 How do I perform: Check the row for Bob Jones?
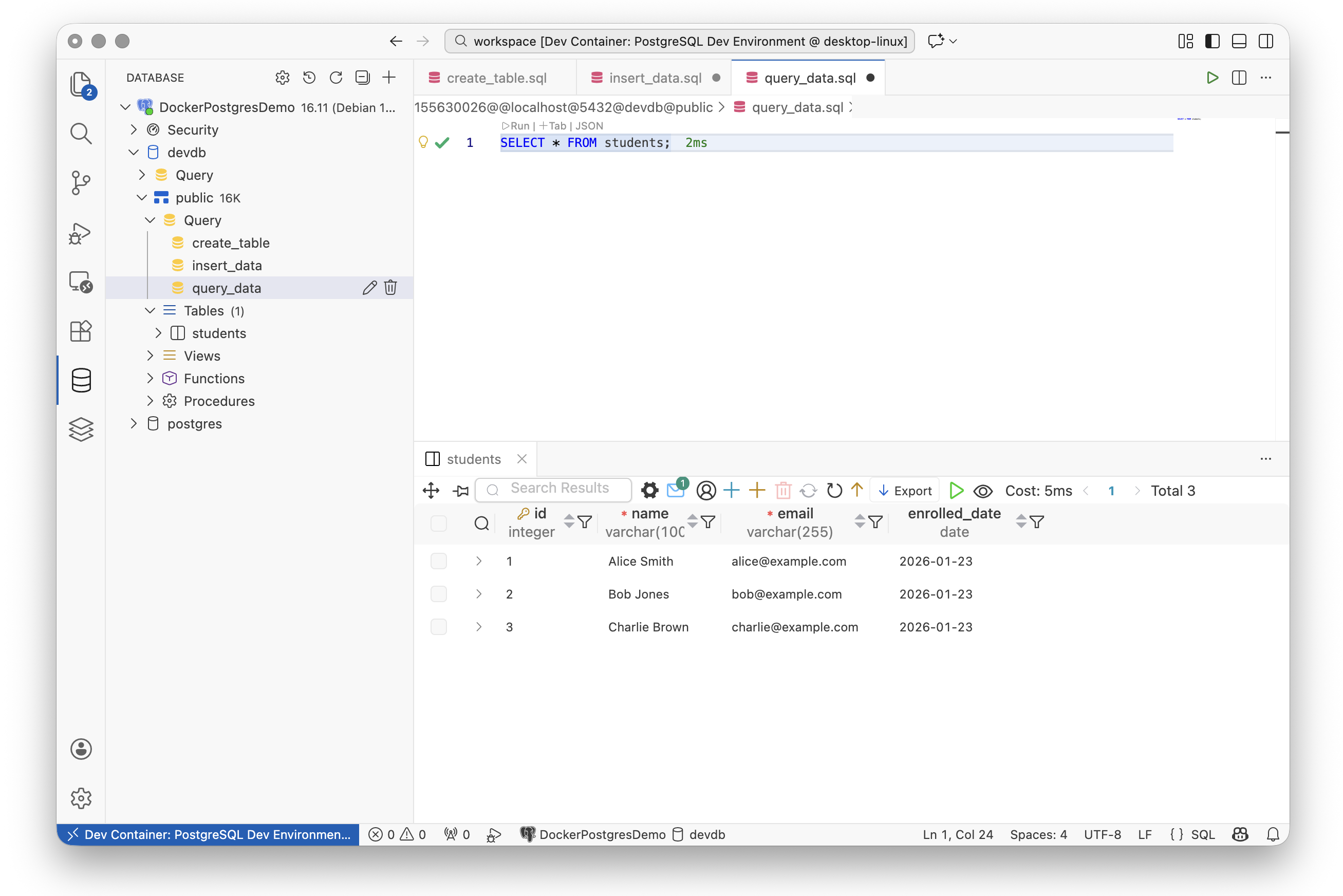point(438,594)
